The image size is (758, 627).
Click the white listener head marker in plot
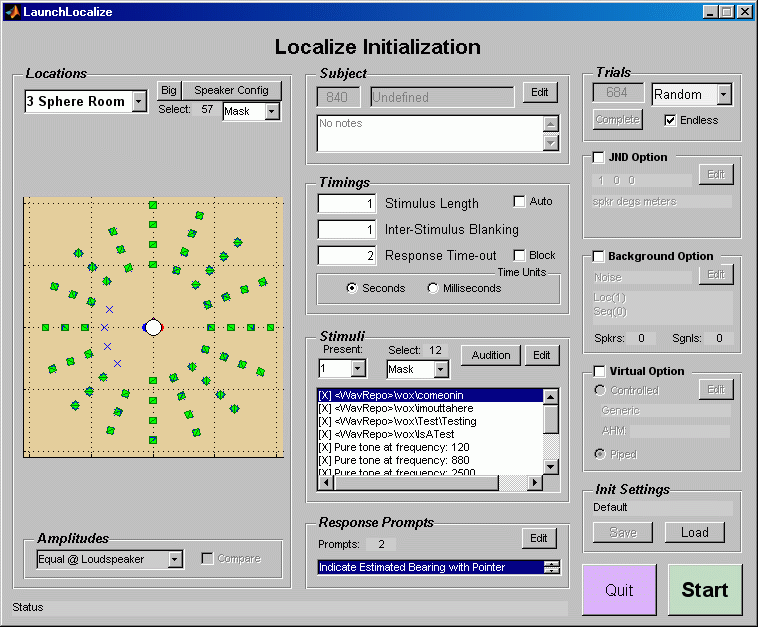[x=153, y=327]
